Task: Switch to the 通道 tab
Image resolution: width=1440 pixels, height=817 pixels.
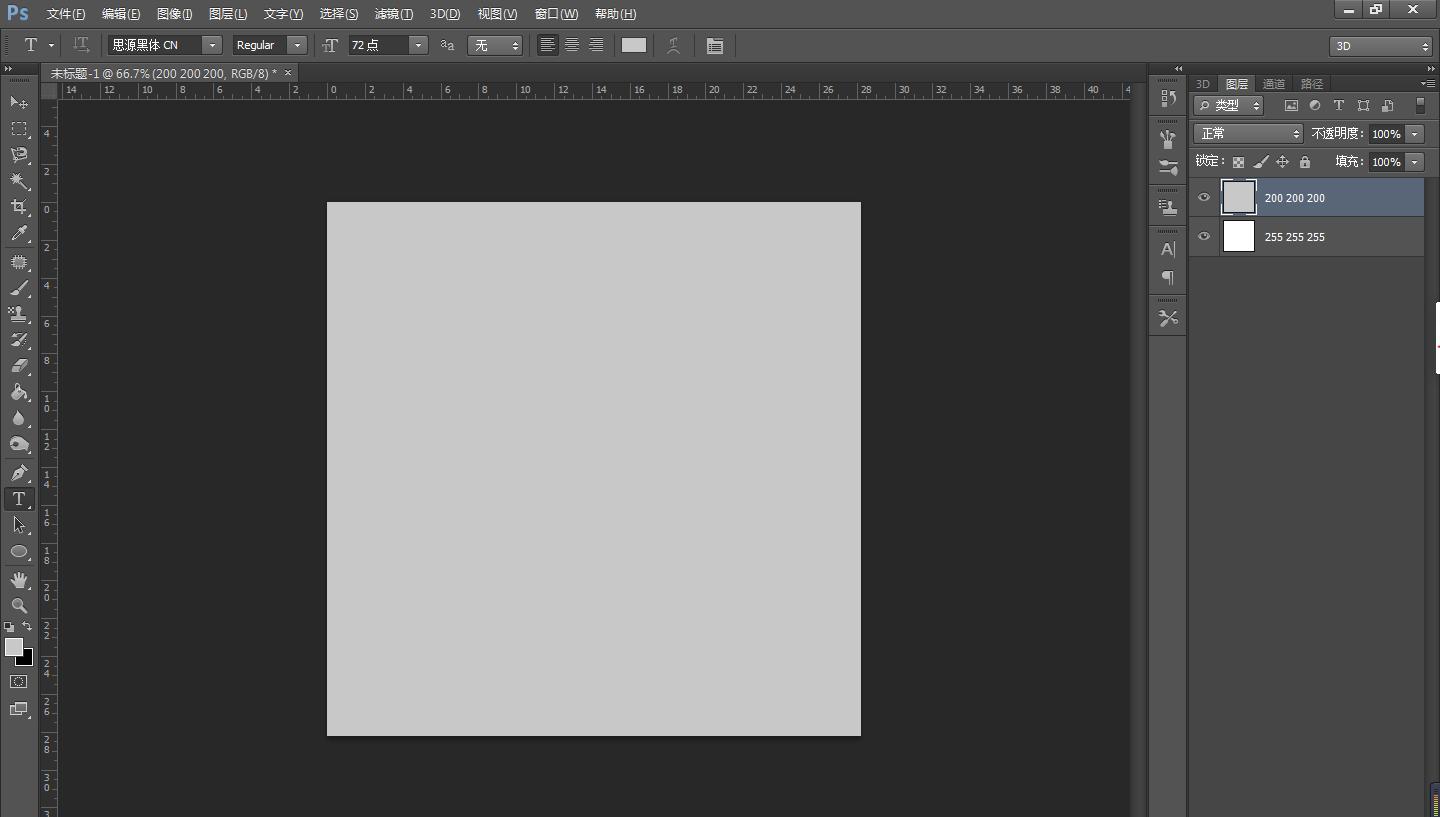Action: (x=1273, y=84)
